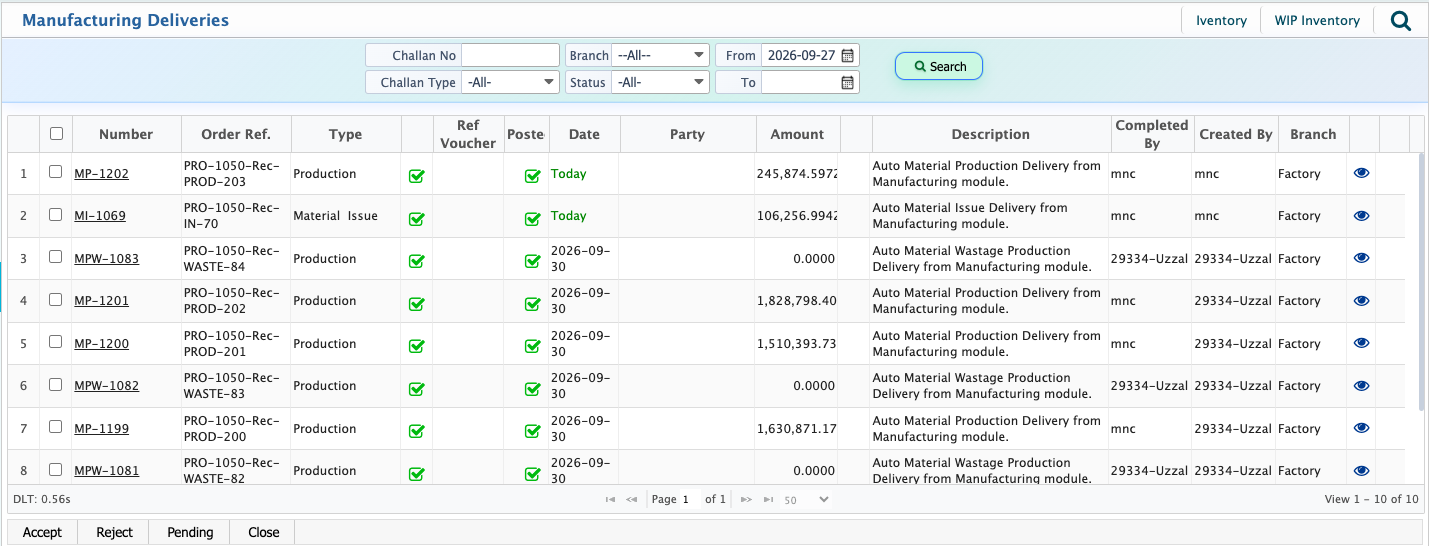
Task: Click the eye icon for MPW-1083
Action: (x=1361, y=258)
